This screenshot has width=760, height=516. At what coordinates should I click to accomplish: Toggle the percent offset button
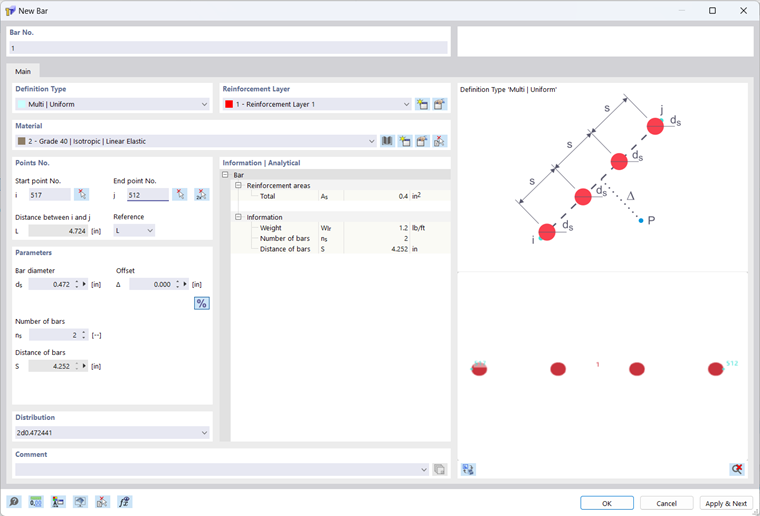pos(202,303)
